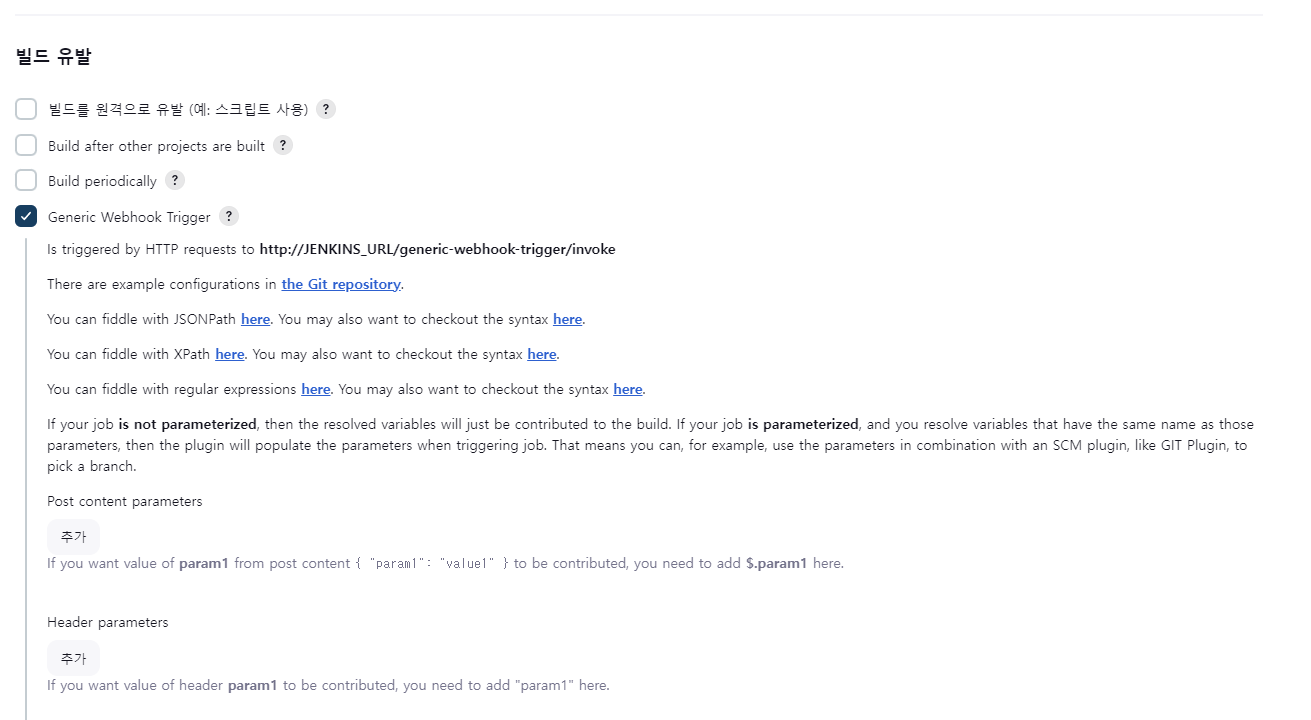
Task: Open help for 빌드를 원격으로 유발 option
Action: click(x=325, y=109)
